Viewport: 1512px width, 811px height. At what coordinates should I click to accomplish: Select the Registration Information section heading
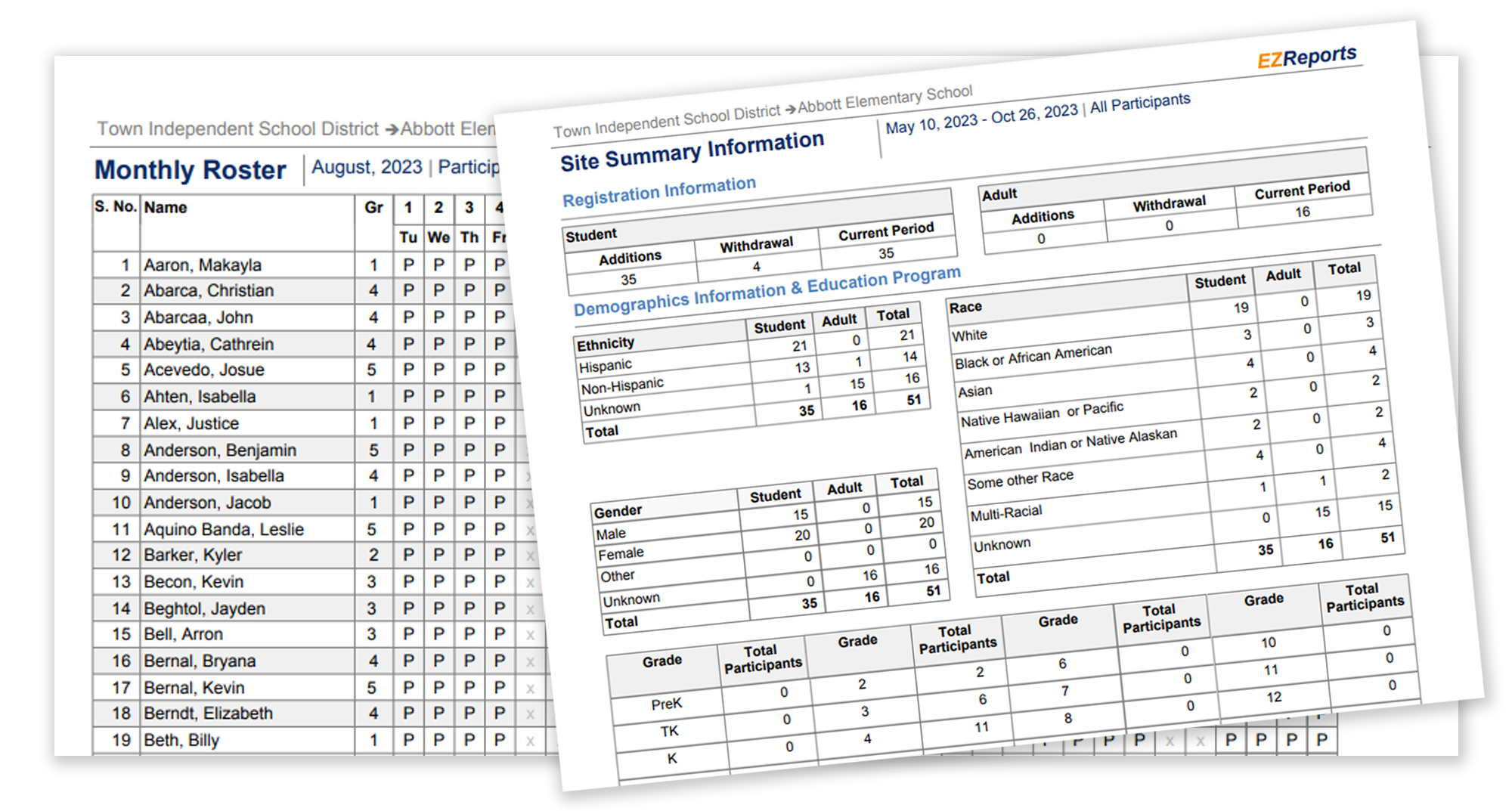(658, 192)
